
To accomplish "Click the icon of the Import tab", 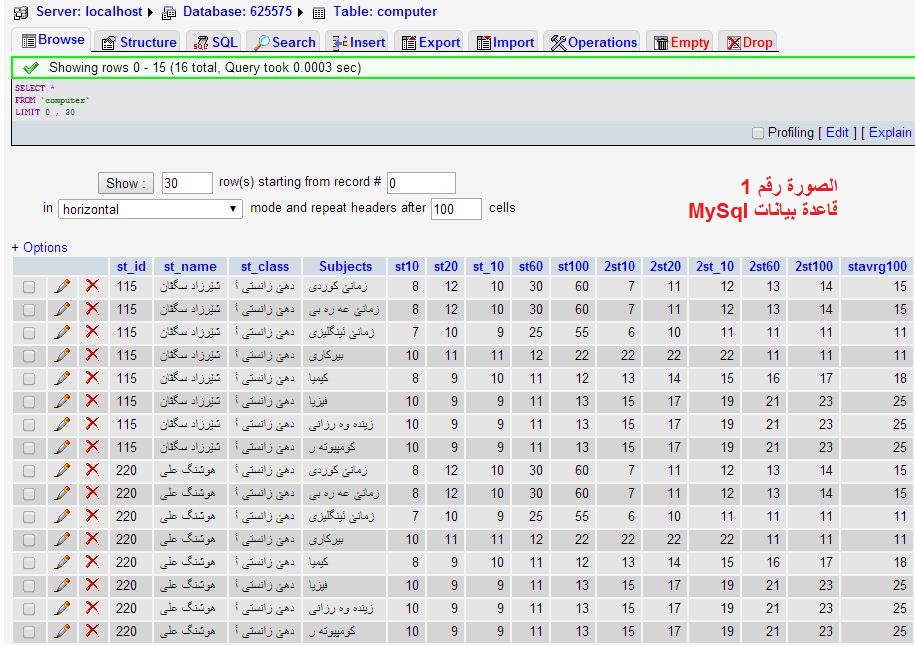I will [484, 43].
